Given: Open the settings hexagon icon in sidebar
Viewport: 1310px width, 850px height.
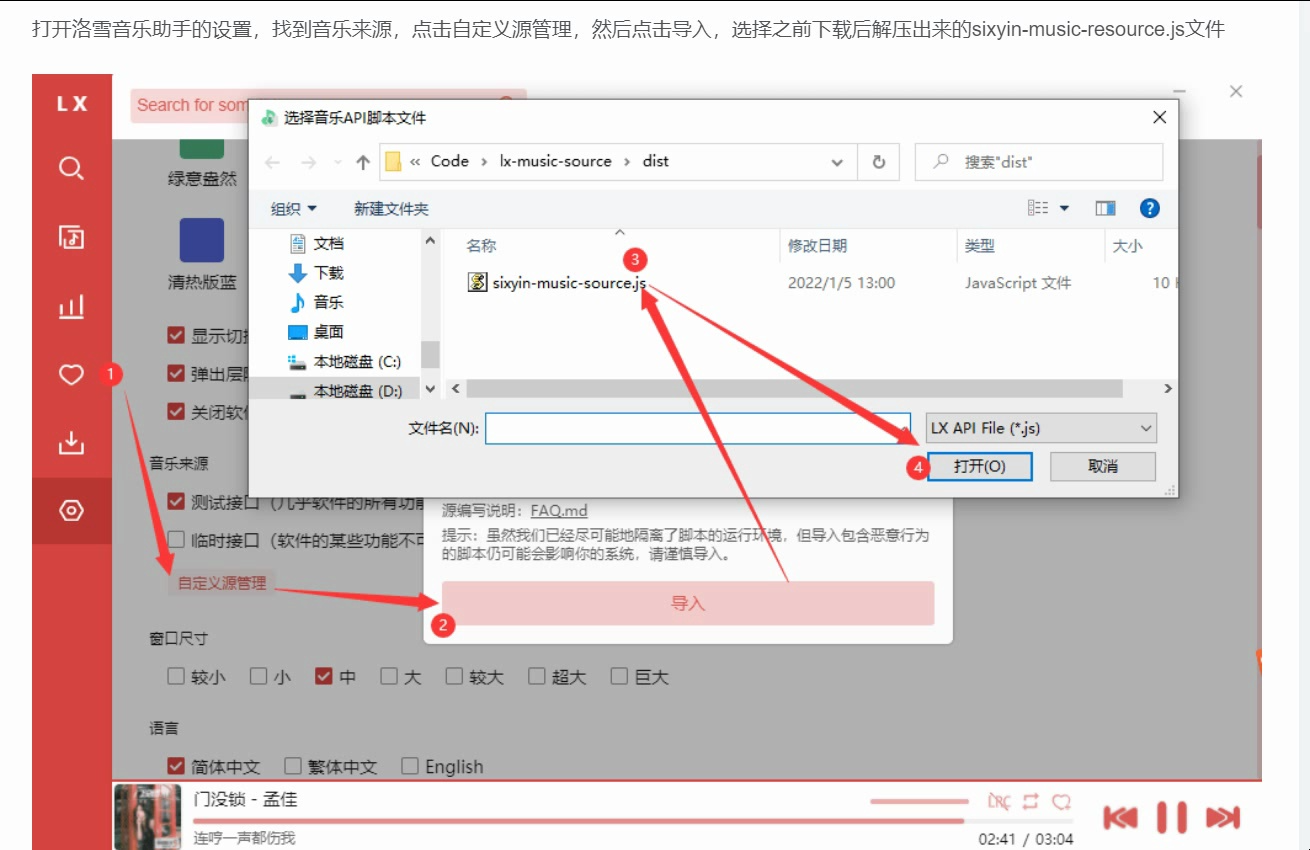Looking at the screenshot, I should click(x=71, y=510).
